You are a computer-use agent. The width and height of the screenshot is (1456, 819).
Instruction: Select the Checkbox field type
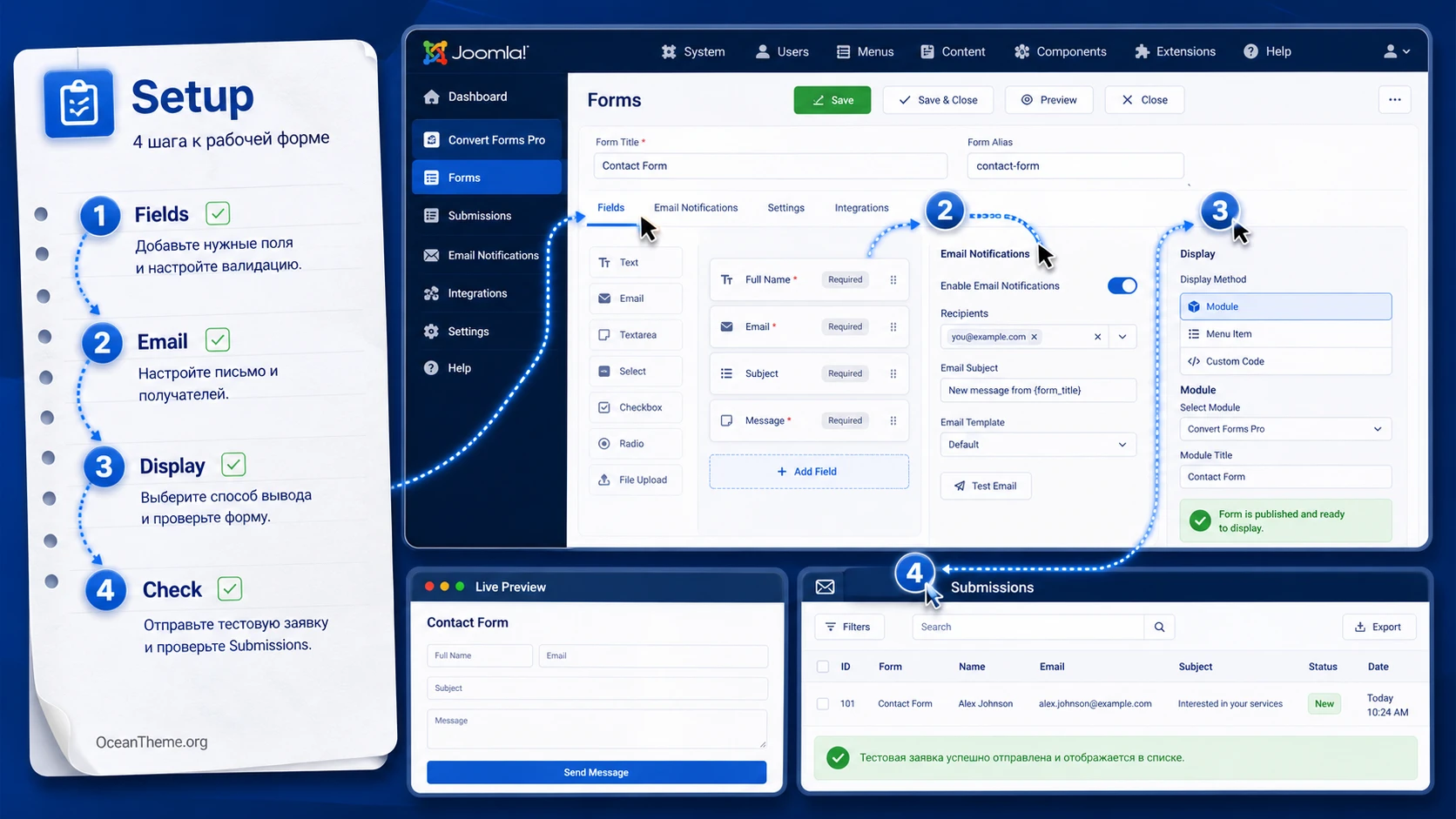[x=636, y=407]
